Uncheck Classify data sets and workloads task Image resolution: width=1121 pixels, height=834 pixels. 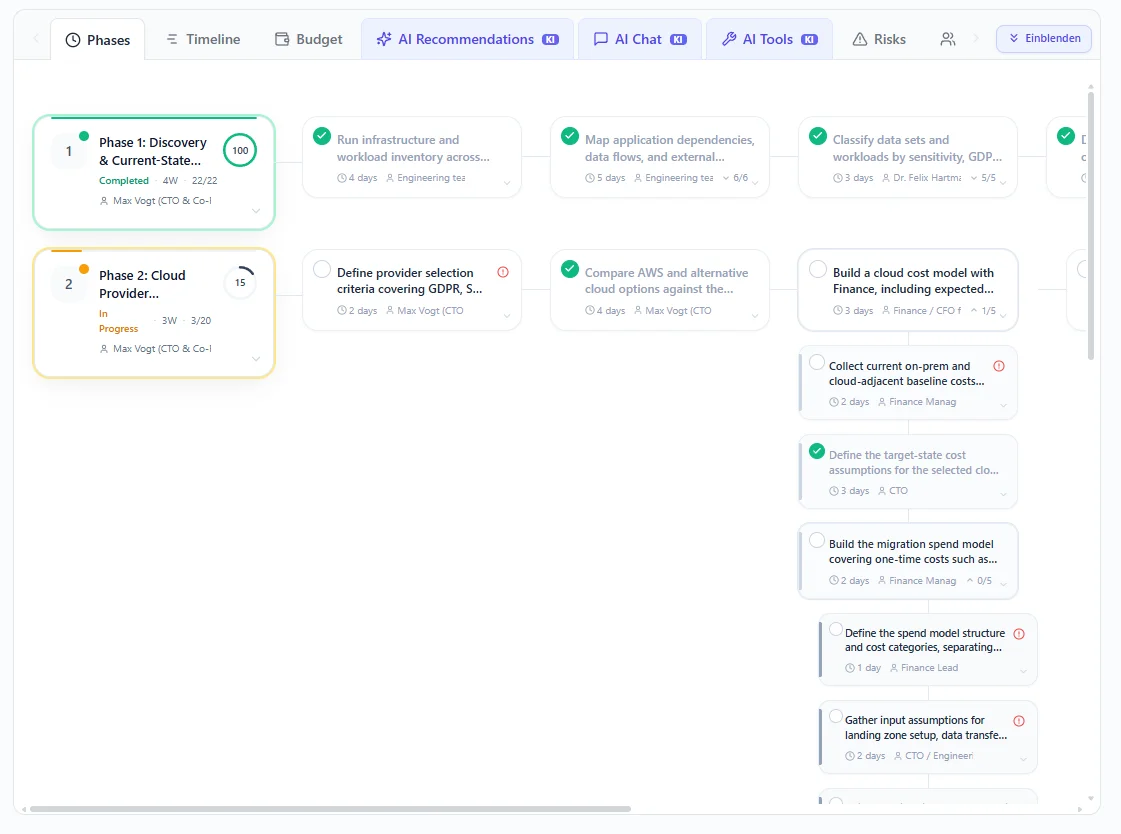(818, 136)
